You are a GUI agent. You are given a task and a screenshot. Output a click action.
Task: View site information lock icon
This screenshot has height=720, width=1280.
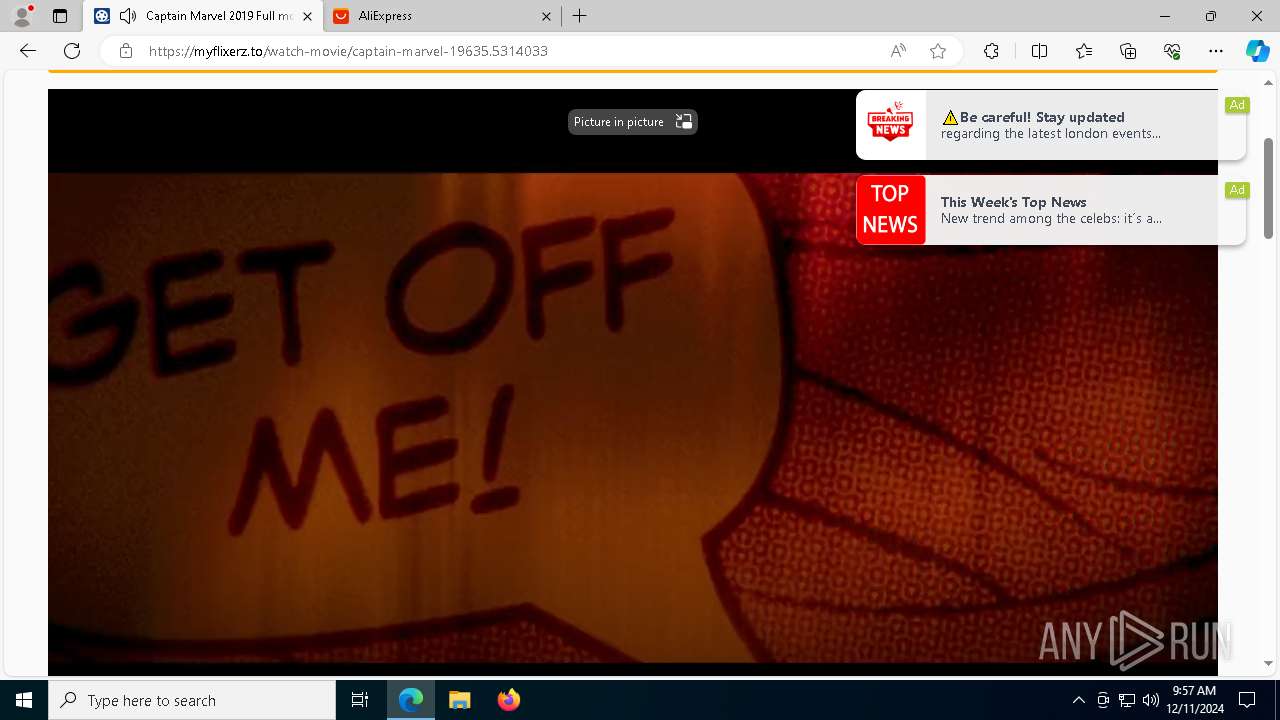[126, 51]
